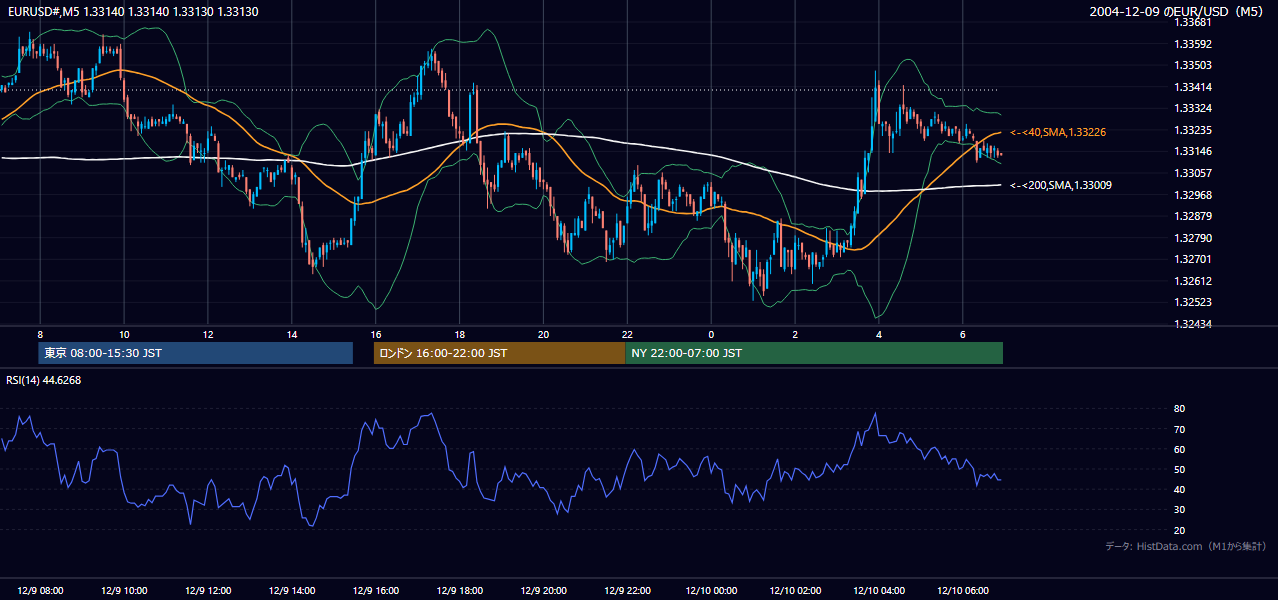Image resolution: width=1278 pixels, height=600 pixels.
Task: Click the 12/10 06:00 date label
Action: pos(962,590)
